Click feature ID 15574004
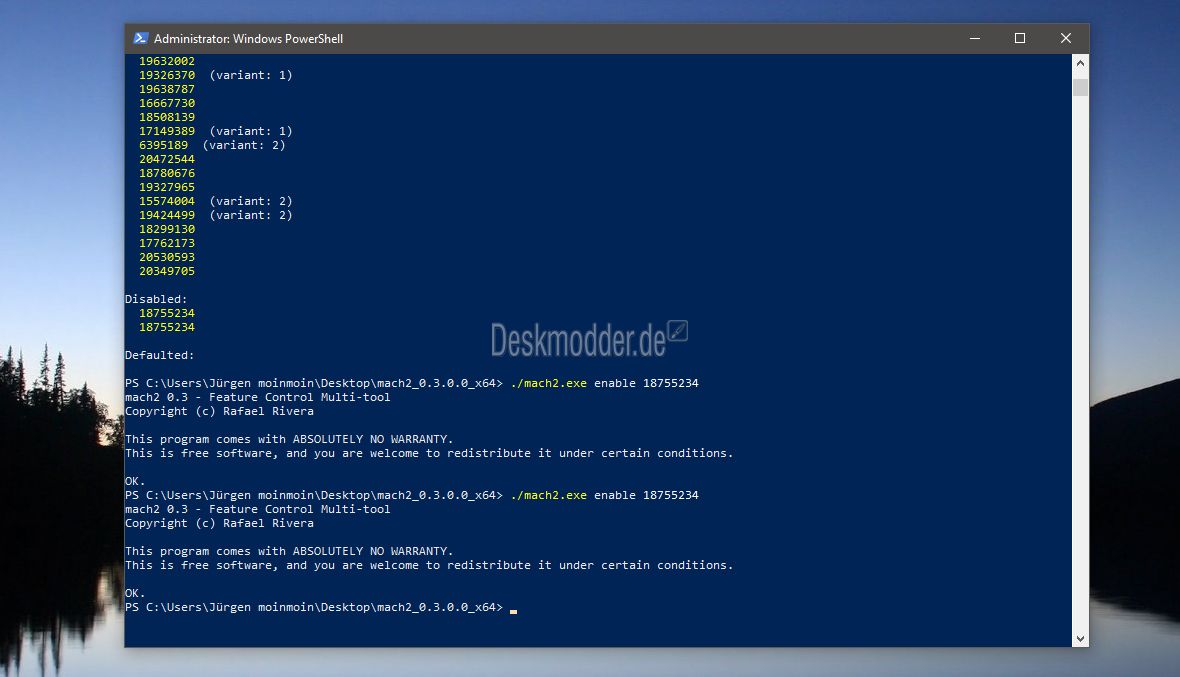1180x677 pixels. pos(167,201)
